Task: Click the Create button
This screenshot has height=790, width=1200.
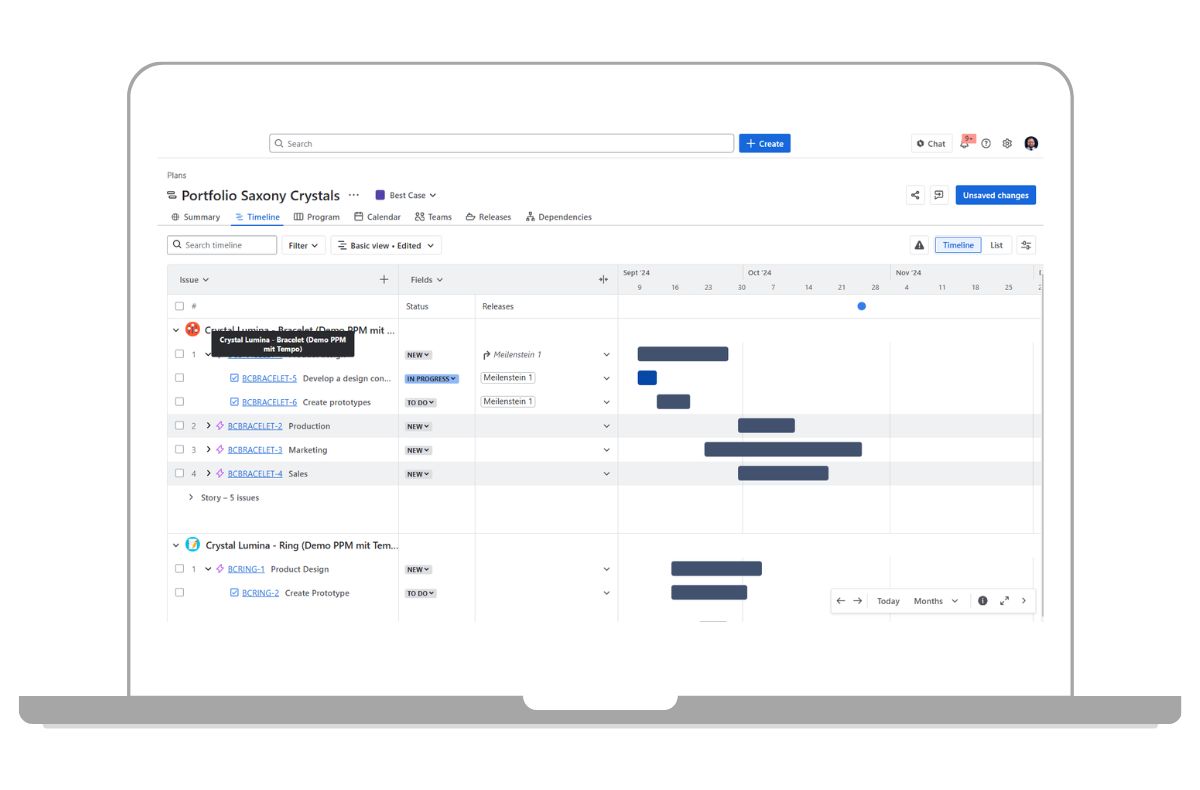Action: (765, 144)
